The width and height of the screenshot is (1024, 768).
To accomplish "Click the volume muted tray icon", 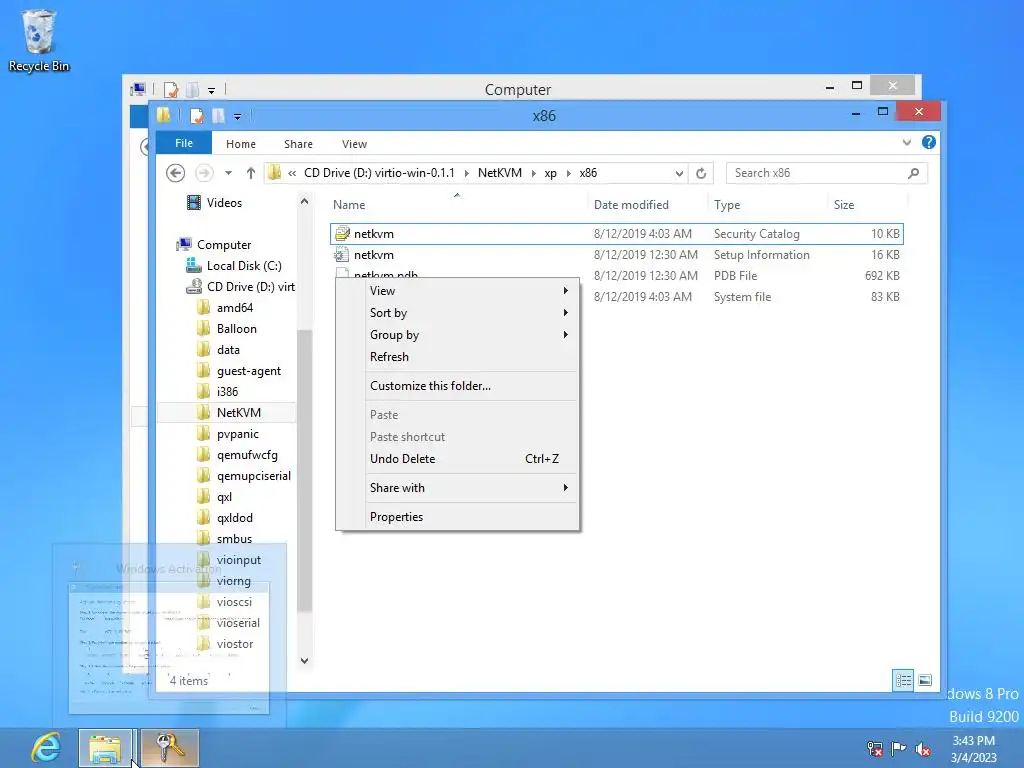I will 923,749.
